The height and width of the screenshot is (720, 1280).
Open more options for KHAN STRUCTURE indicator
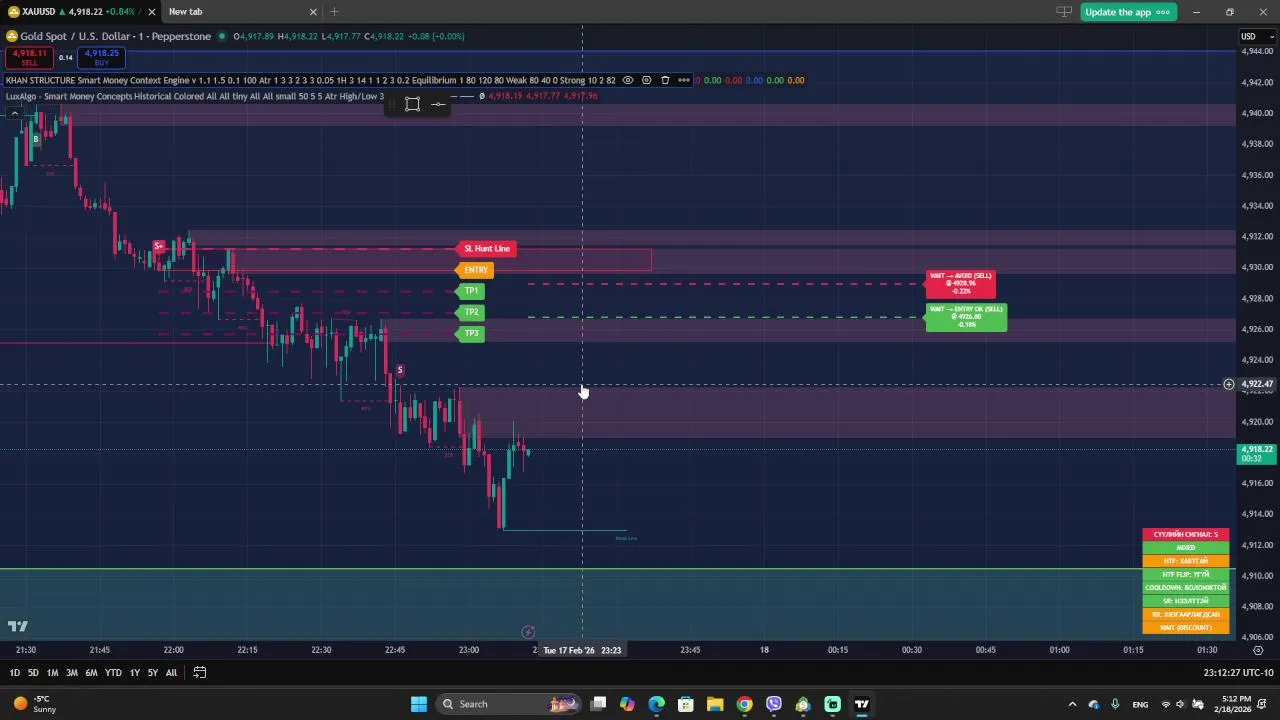[684, 80]
